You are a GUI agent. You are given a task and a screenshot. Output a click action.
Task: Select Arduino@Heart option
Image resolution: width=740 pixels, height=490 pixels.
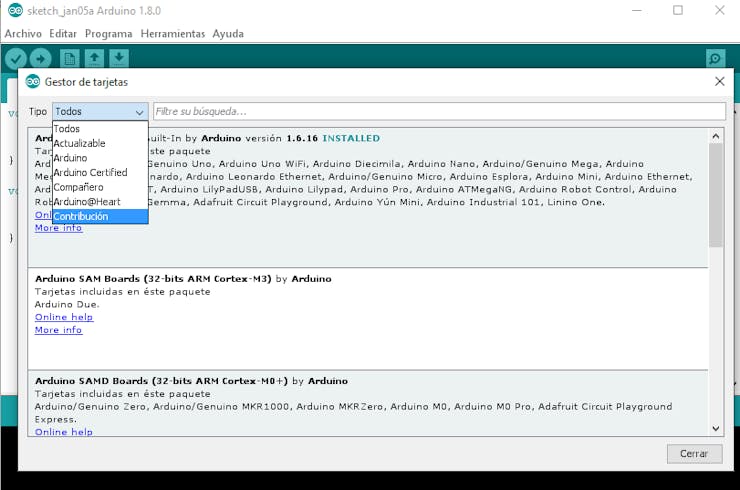pyautogui.click(x=100, y=202)
